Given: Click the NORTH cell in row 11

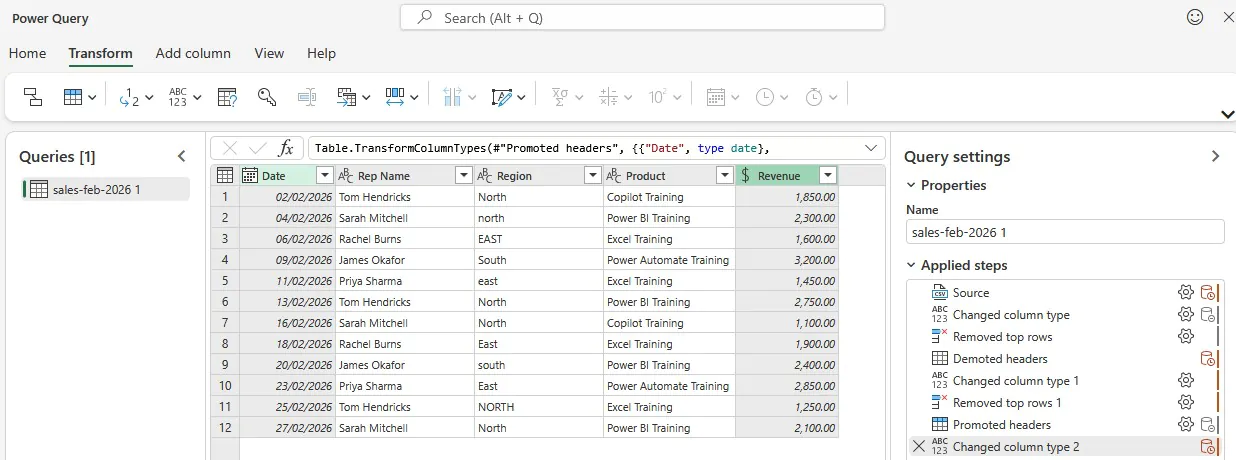Looking at the screenshot, I should (x=538, y=407).
